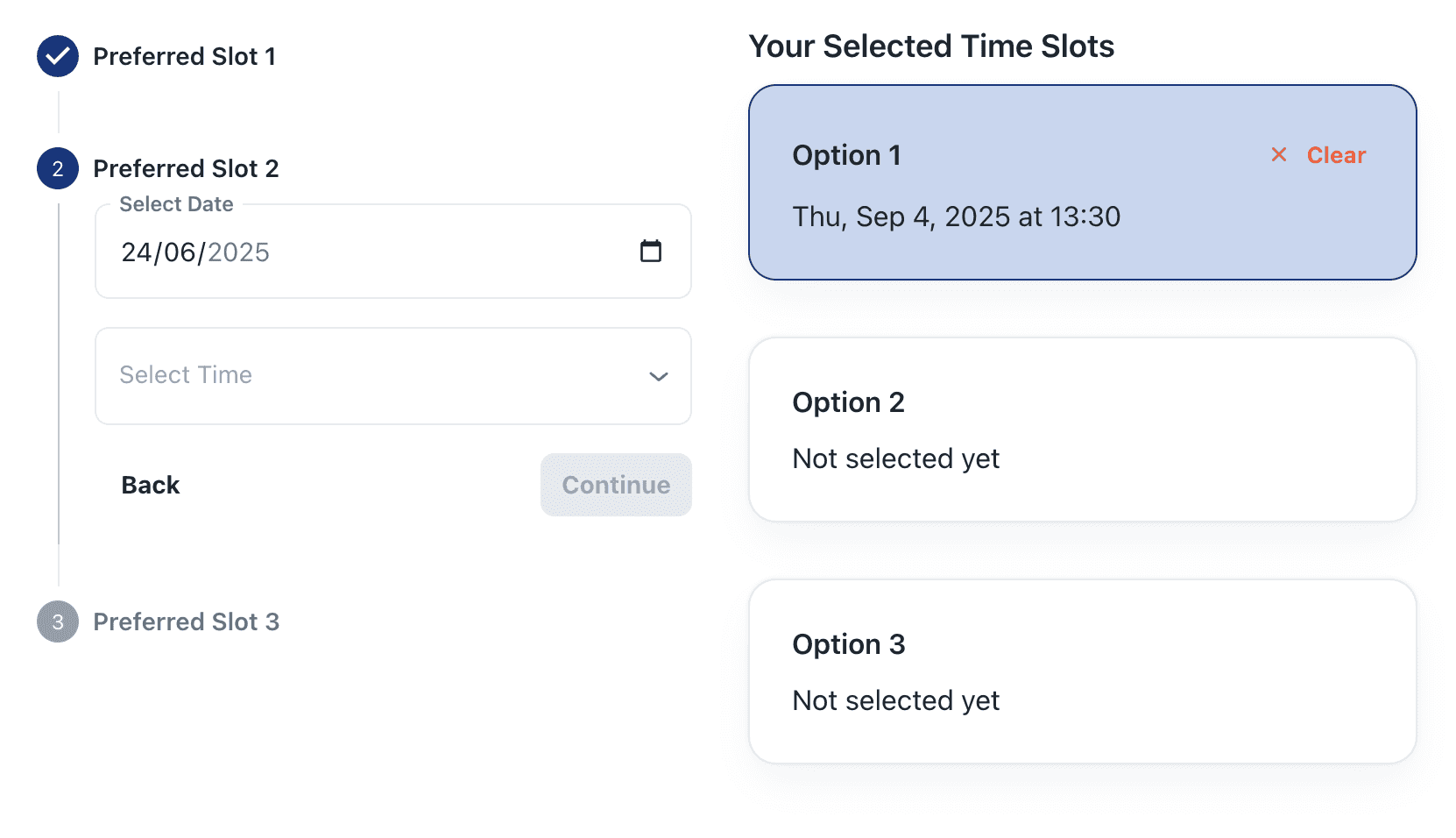The height and width of the screenshot is (838, 1456).
Task: Click the day value 24 in date field
Action: pyautogui.click(x=137, y=252)
